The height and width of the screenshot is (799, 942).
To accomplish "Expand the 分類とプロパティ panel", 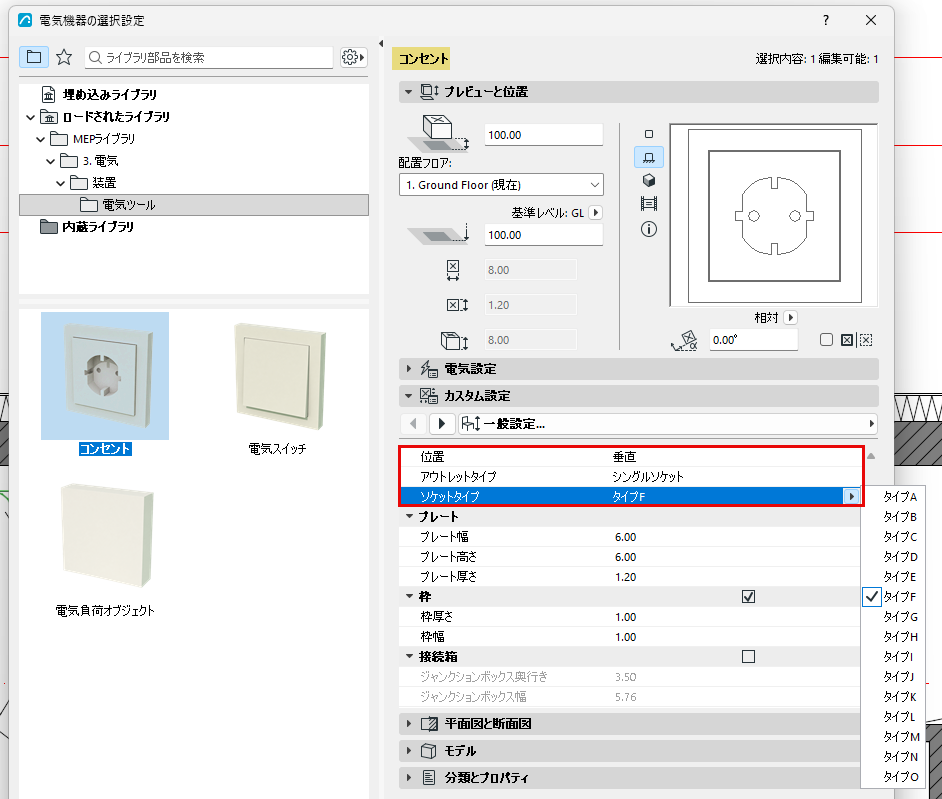I will coord(409,777).
